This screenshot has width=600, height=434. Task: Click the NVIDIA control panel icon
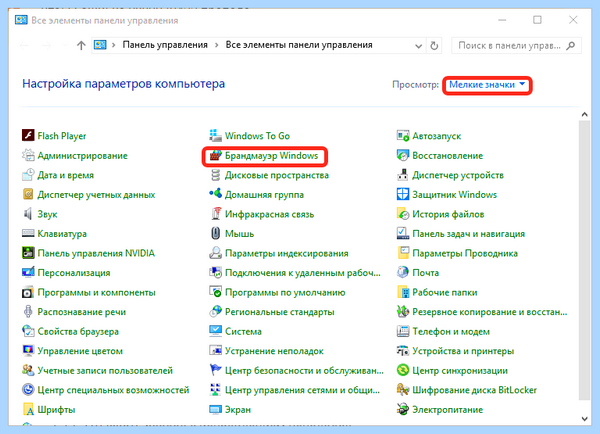pyautogui.click(x=28, y=253)
